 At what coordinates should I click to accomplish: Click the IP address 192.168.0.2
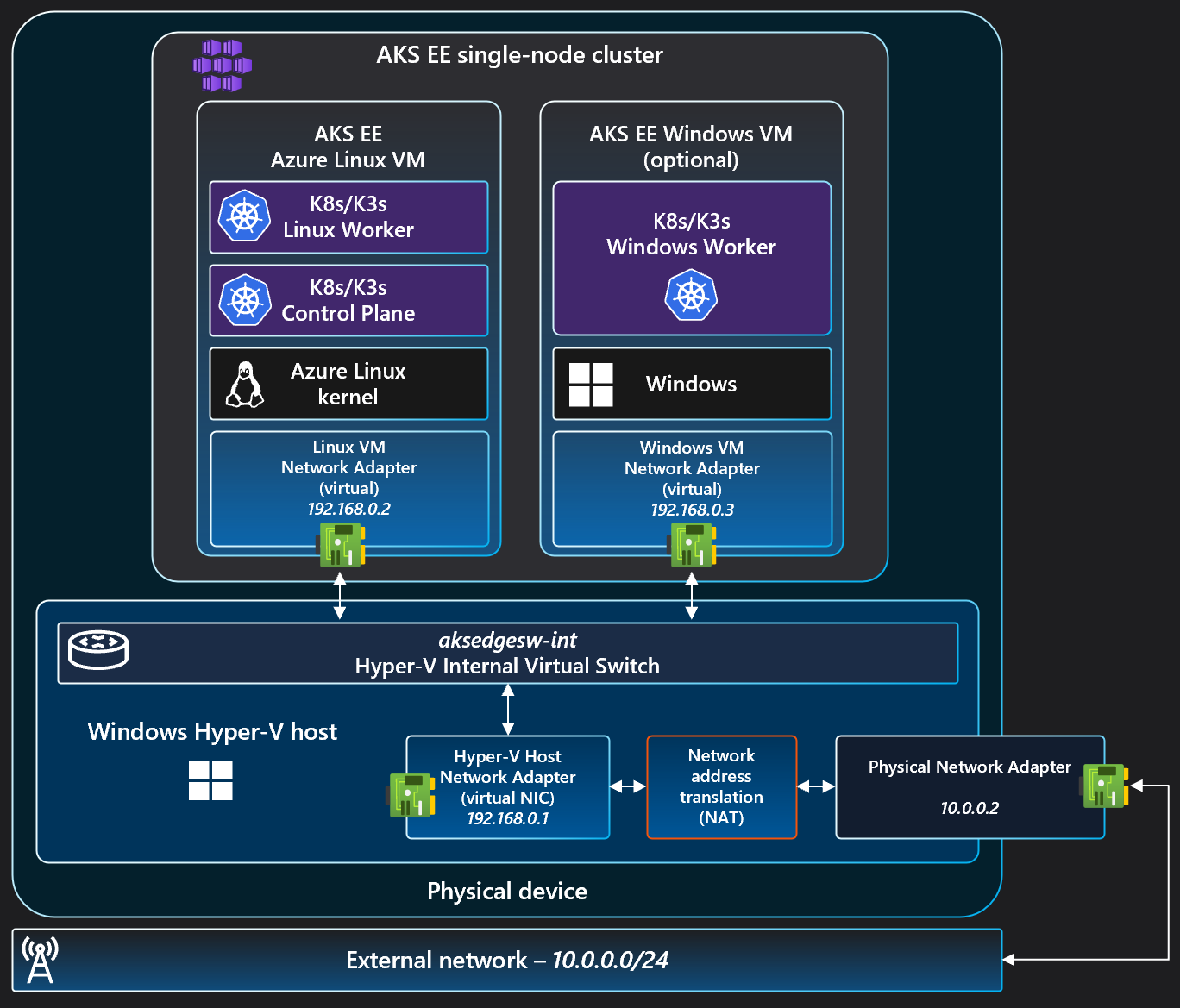(x=348, y=509)
